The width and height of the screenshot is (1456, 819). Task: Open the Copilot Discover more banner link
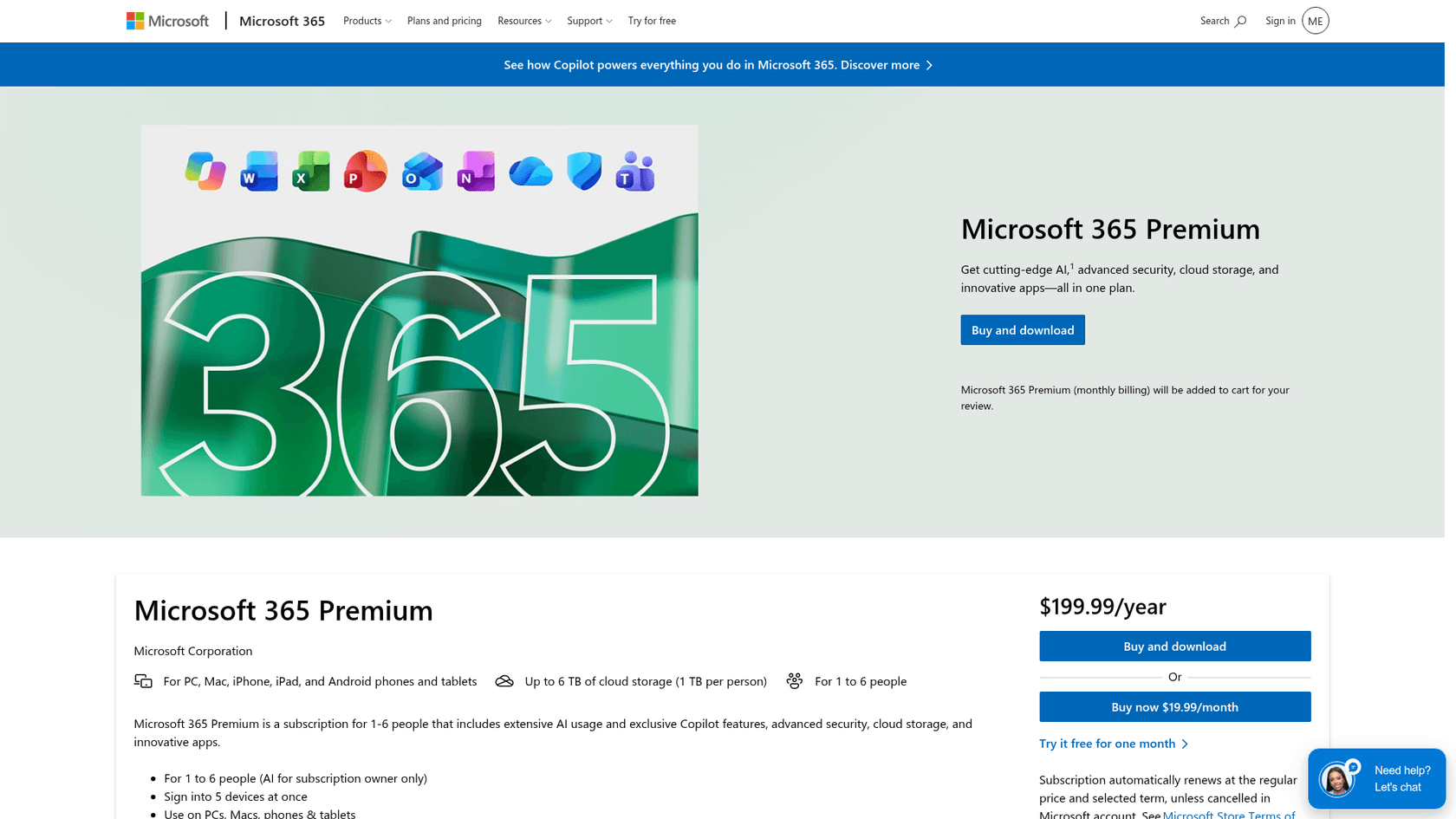(x=718, y=65)
